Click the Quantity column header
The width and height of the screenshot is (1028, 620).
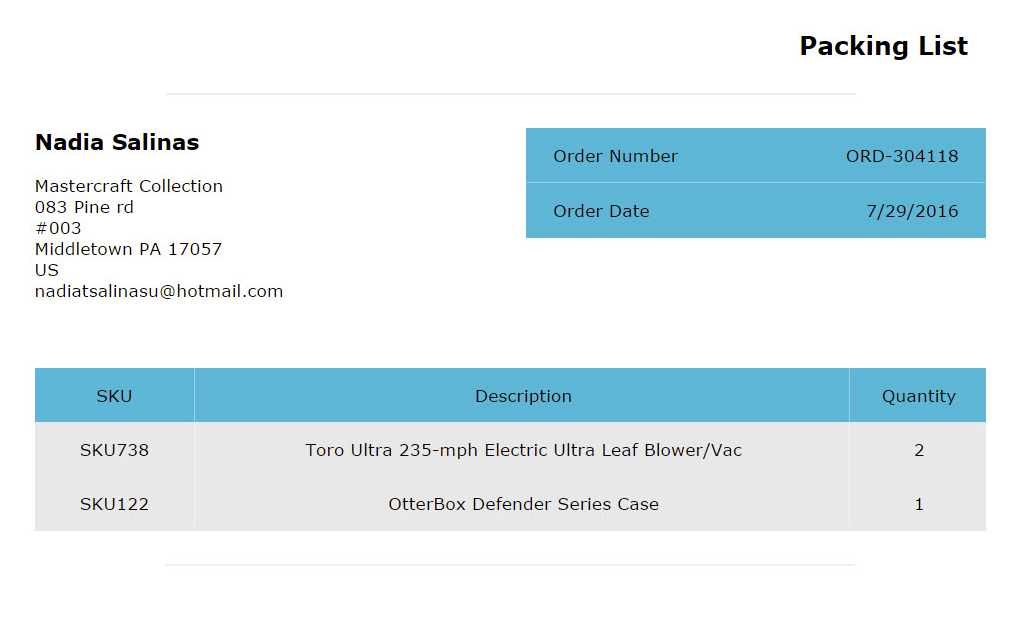919,396
